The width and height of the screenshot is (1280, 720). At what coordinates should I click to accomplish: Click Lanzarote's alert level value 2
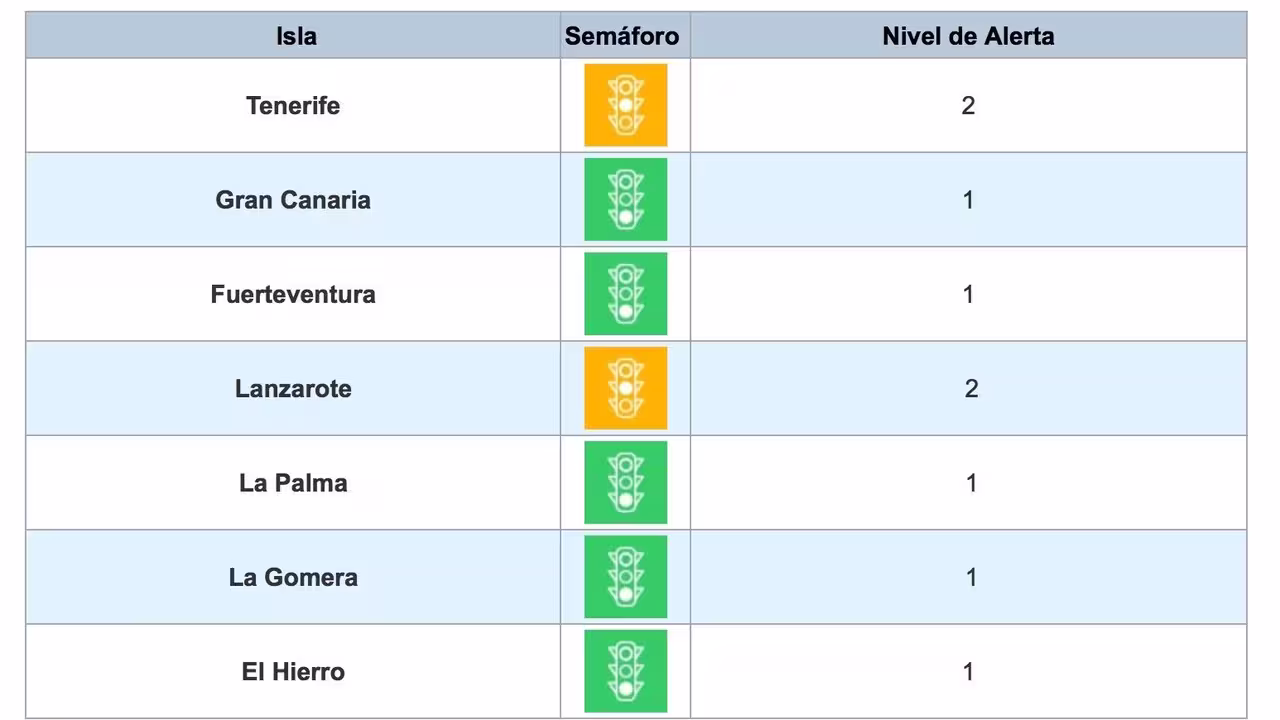[x=971, y=388]
